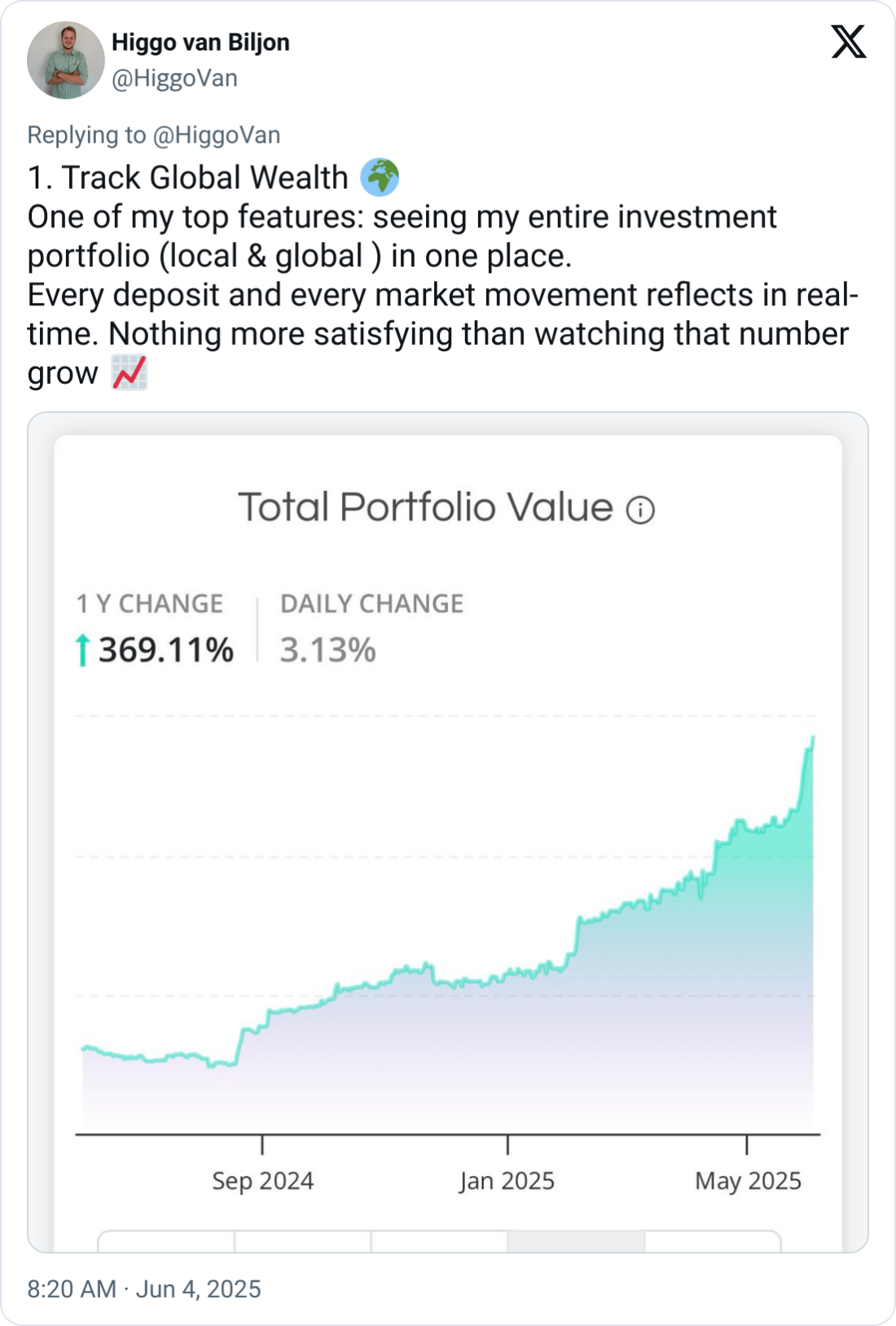Viewport: 896px width, 1326px height.
Task: Click the chart emoji after the word grow
Action: [130, 373]
